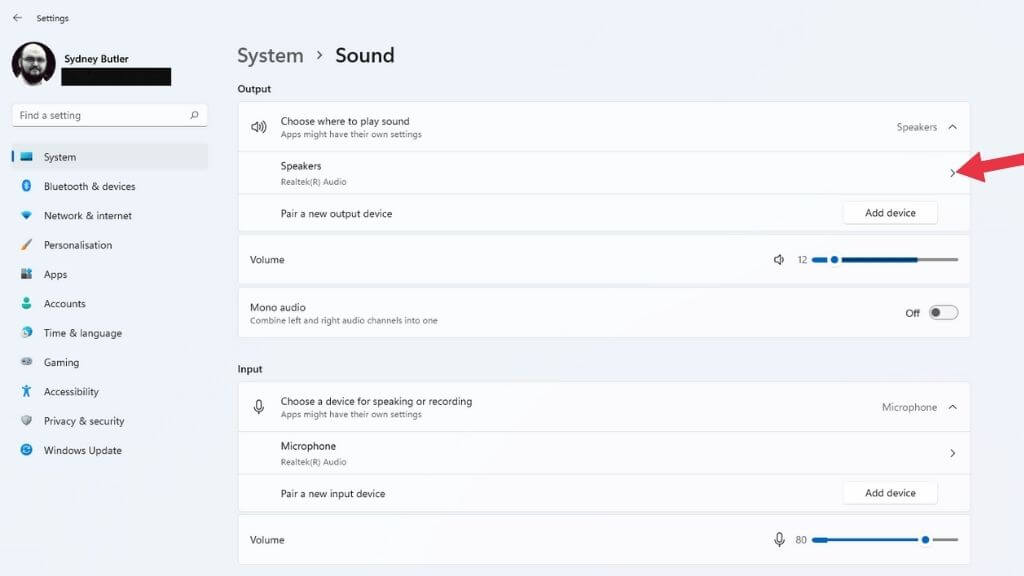
Task: Click the Gaming icon in sidebar
Action: (26, 362)
